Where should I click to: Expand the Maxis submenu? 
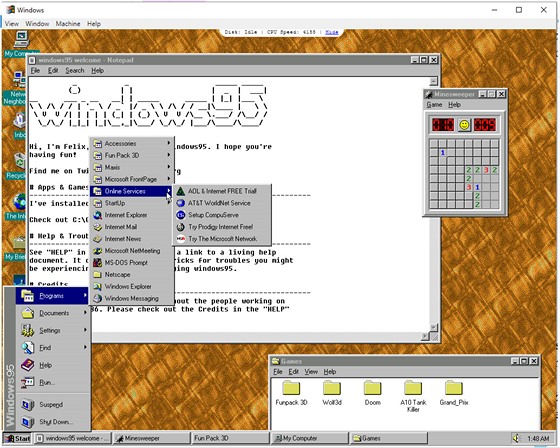coord(132,167)
